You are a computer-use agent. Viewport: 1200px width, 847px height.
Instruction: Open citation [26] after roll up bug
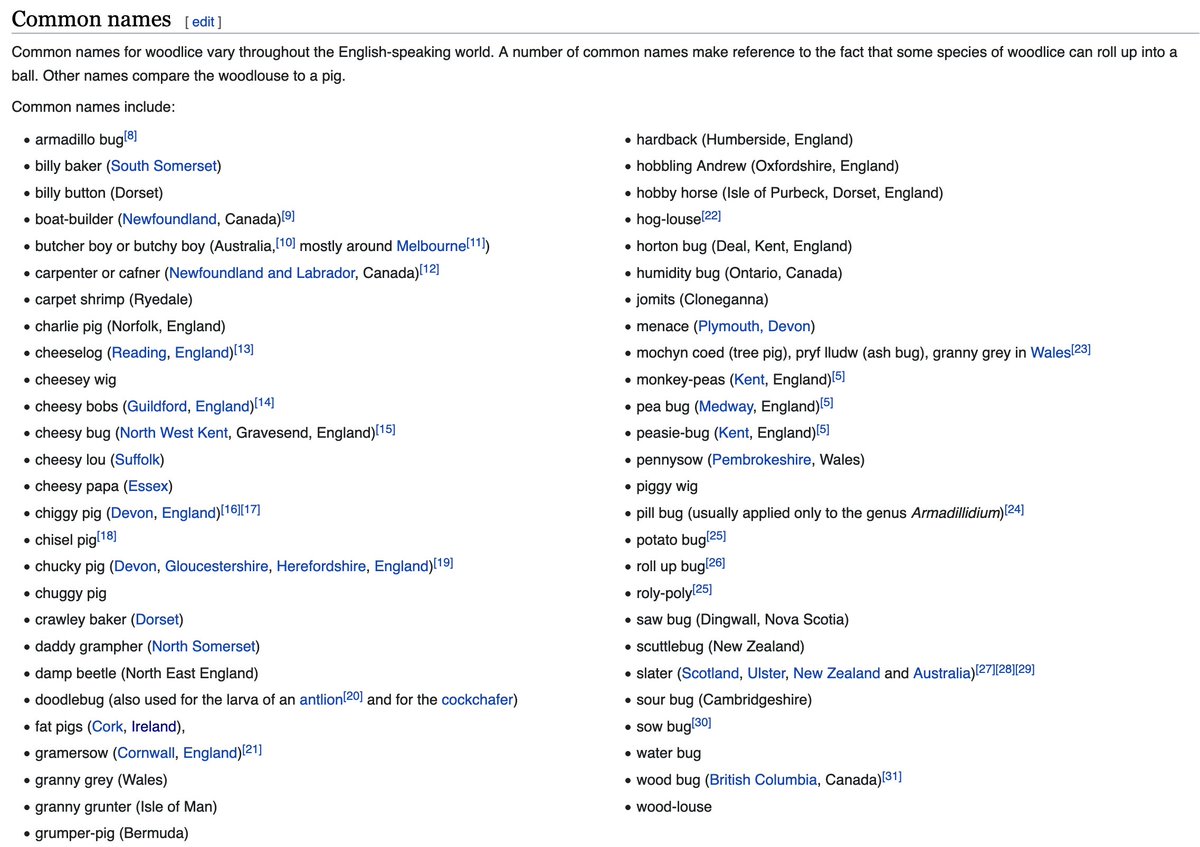click(x=715, y=562)
